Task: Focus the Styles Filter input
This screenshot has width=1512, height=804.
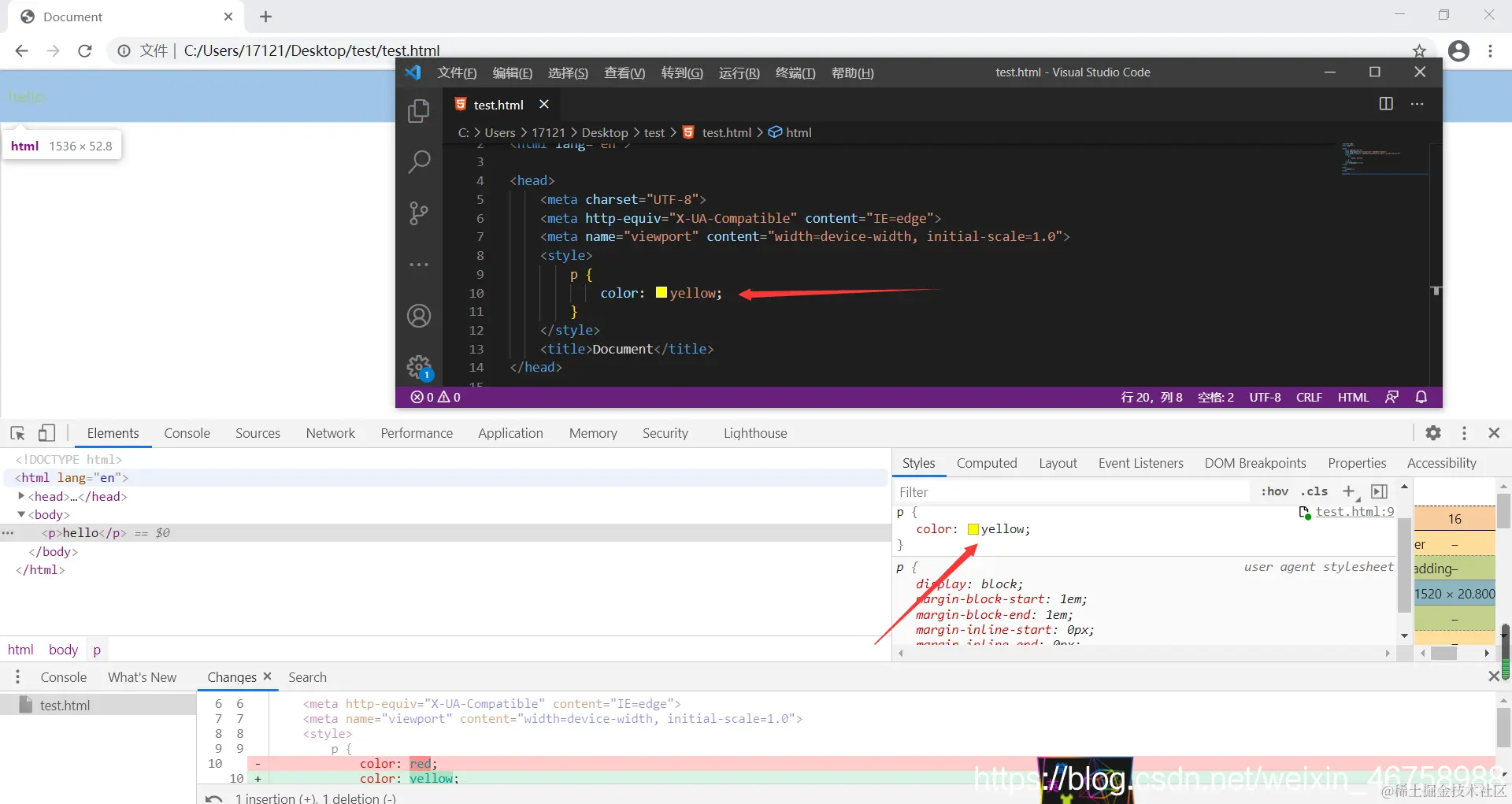Action: coord(1071,492)
